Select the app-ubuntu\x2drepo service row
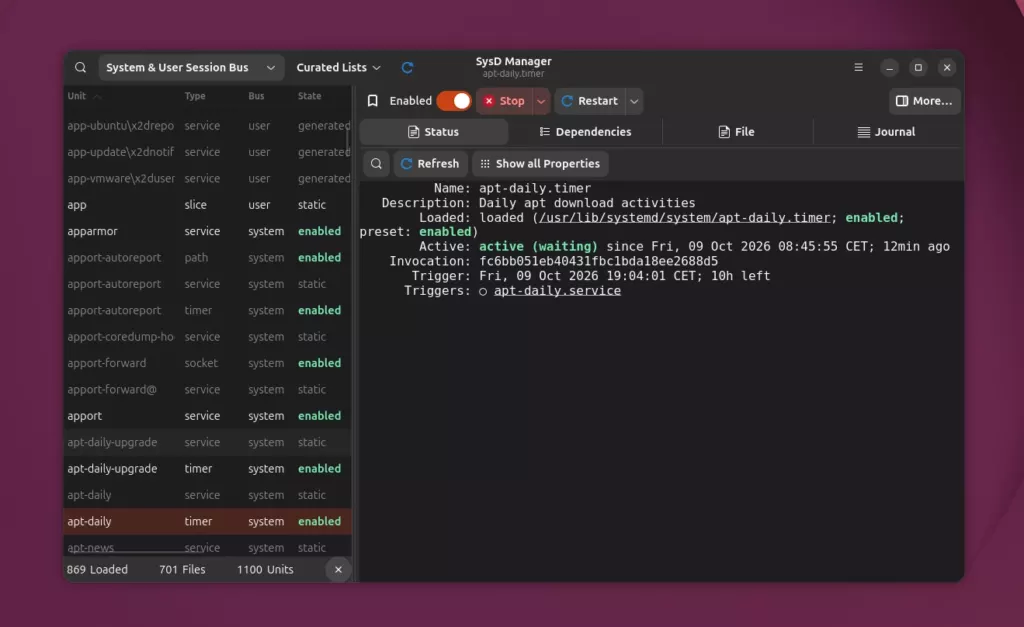This screenshot has width=1024, height=627. point(208,125)
